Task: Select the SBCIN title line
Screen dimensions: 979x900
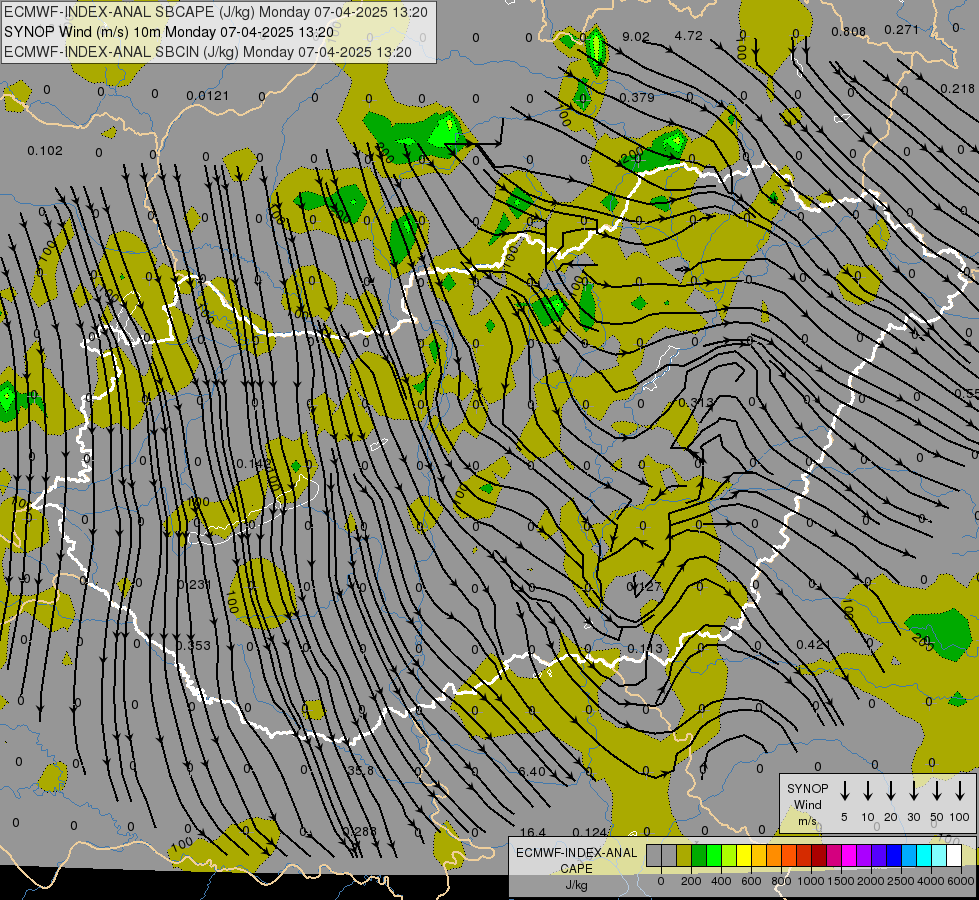Action: pyautogui.click(x=208, y=52)
